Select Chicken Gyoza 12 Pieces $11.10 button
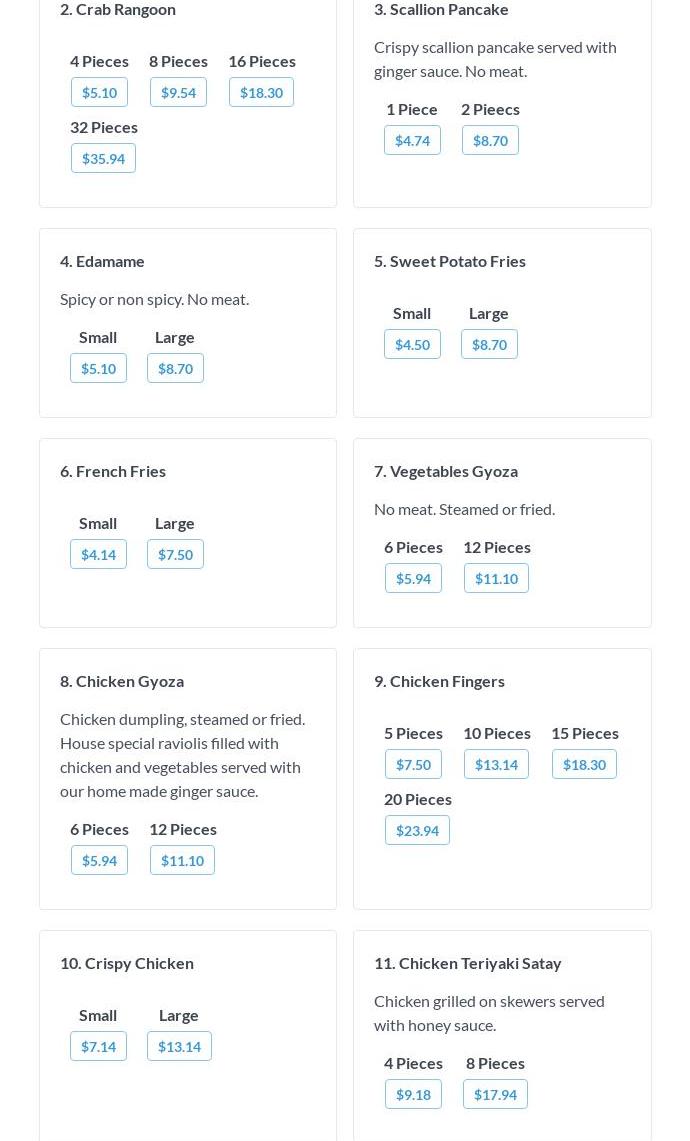This screenshot has height=1141, width=690. pos(182,860)
